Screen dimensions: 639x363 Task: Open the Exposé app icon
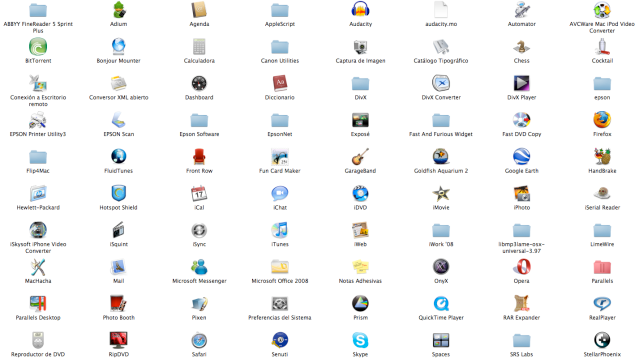tap(360, 120)
